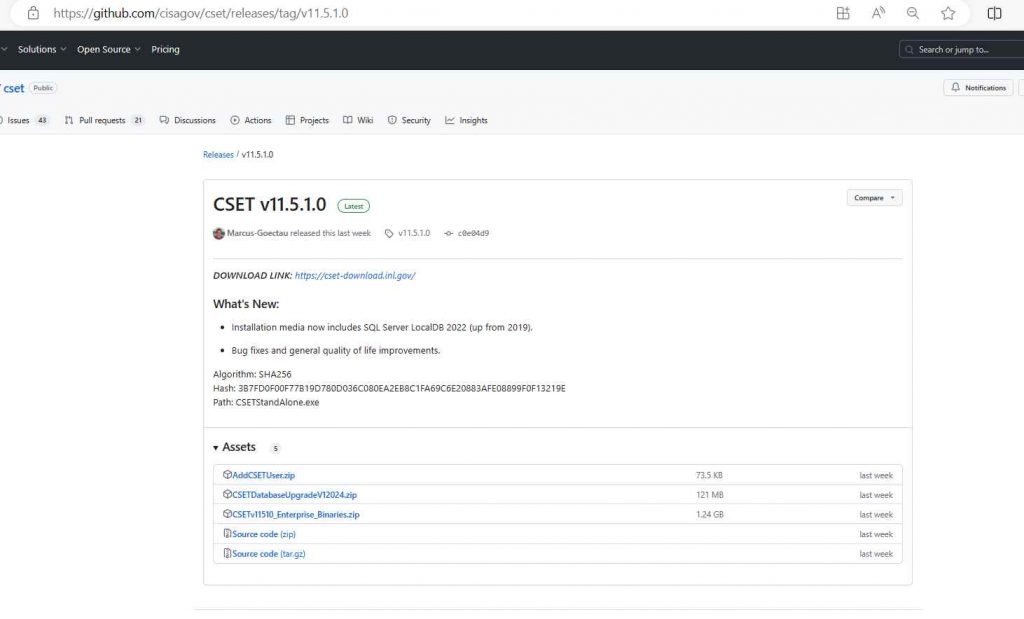Add page to favorites with star icon
This screenshot has height=619, width=1024.
948,13
